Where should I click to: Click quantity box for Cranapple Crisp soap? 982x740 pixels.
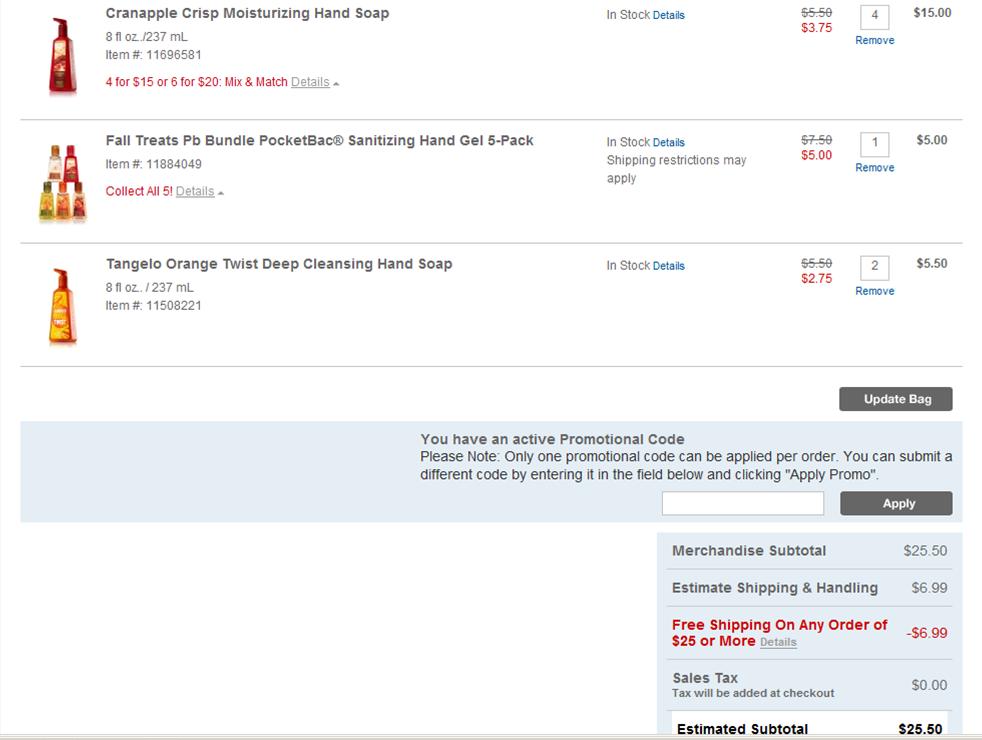[875, 16]
